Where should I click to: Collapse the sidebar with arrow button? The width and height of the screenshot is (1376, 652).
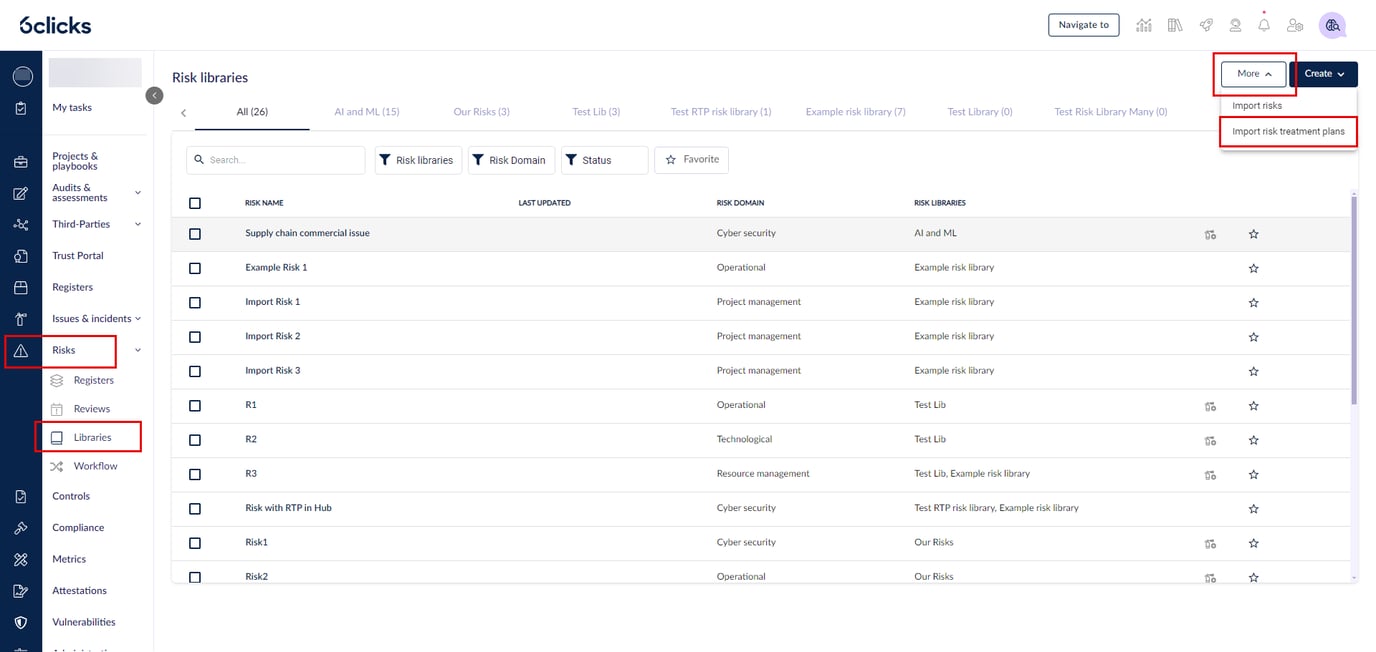154,95
